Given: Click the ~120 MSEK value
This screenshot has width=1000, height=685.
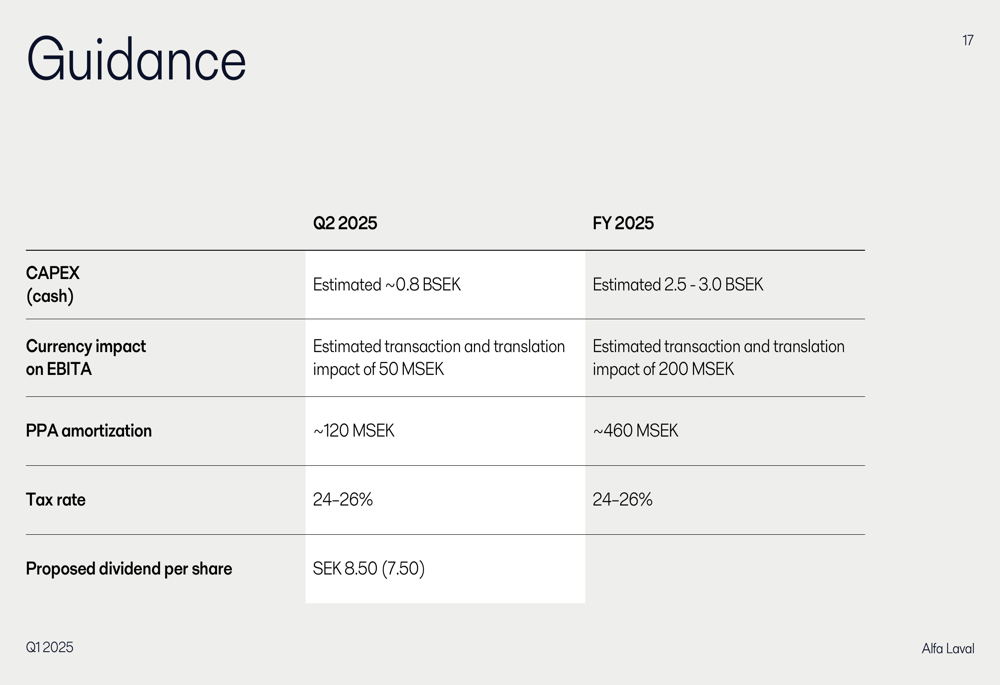Looking at the screenshot, I should (x=354, y=431).
